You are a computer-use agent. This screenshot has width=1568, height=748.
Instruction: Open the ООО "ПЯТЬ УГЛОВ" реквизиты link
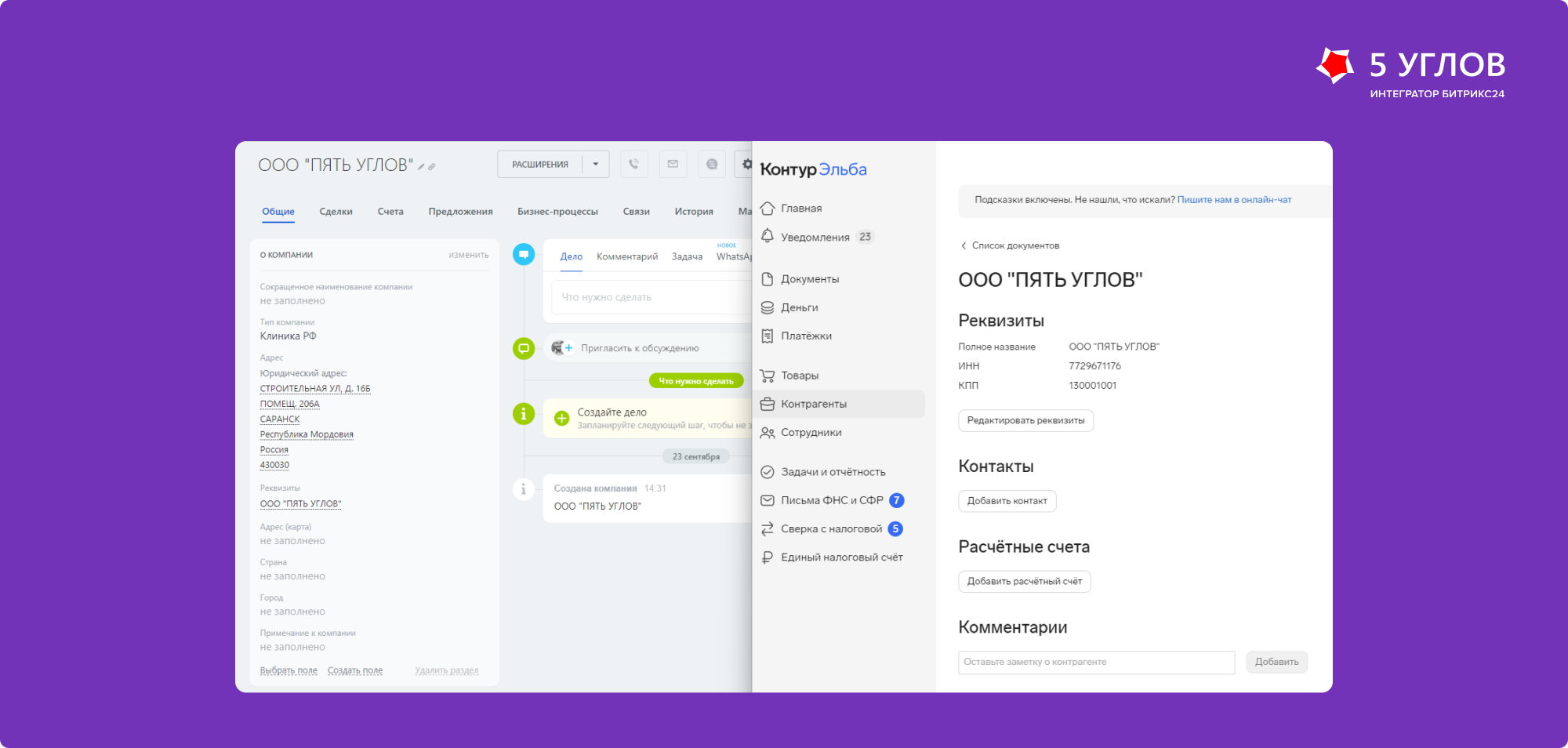[x=300, y=504]
